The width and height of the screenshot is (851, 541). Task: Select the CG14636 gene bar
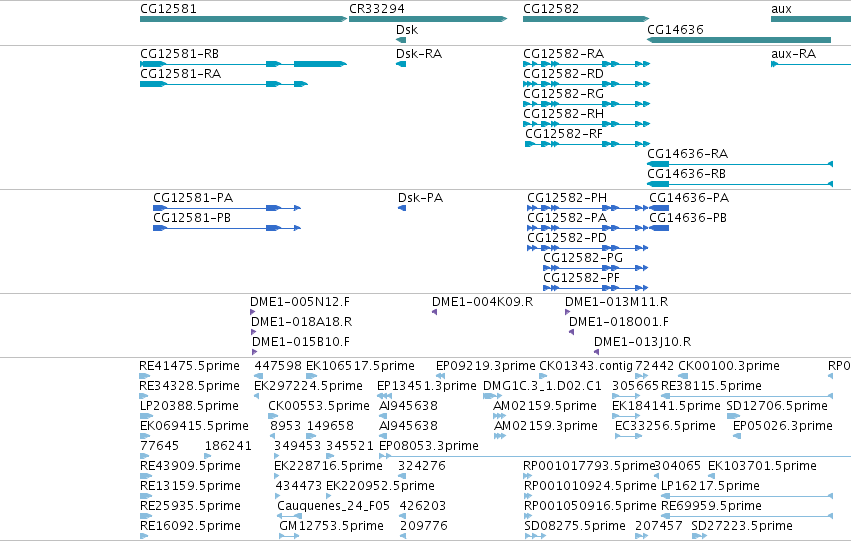(x=739, y=40)
